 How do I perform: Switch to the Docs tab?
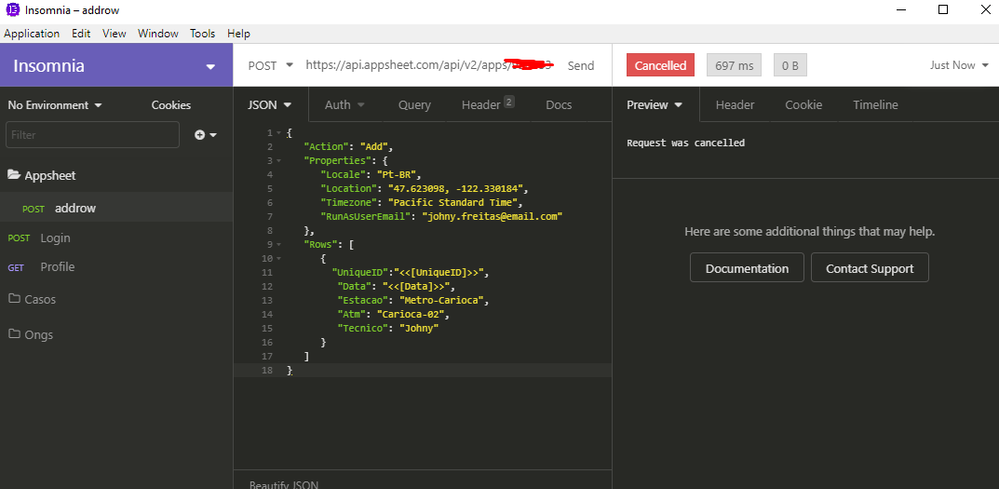[x=559, y=105]
